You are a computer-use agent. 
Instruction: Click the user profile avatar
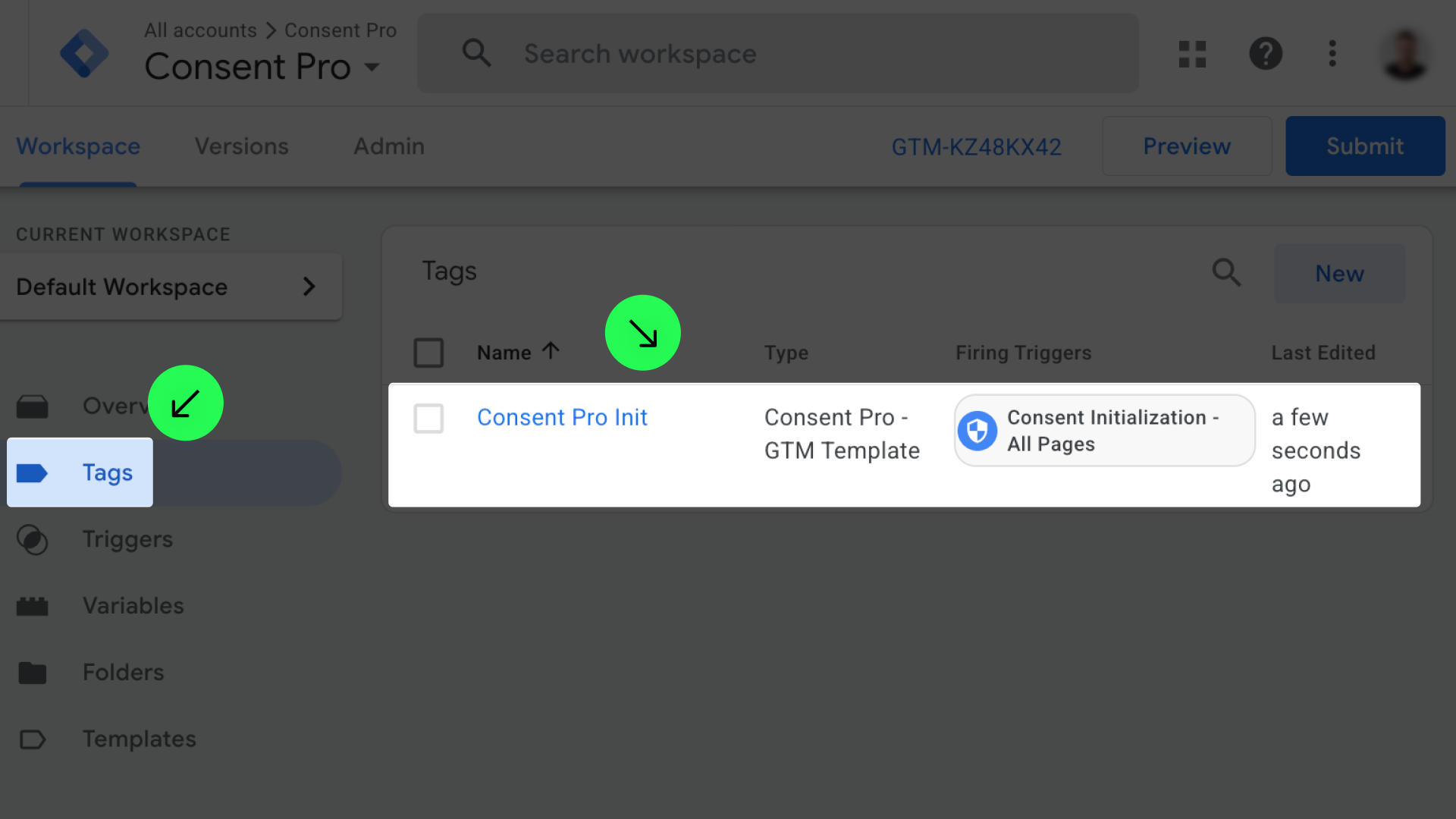(x=1405, y=54)
